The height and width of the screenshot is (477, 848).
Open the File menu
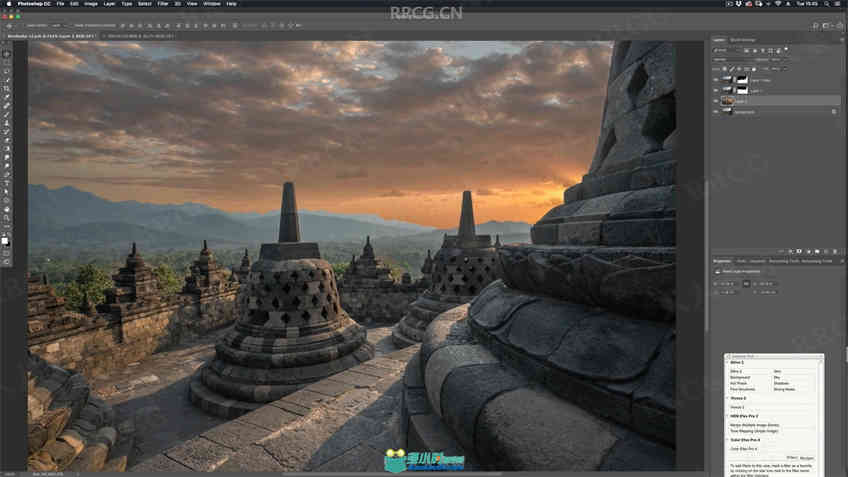pyautogui.click(x=61, y=4)
